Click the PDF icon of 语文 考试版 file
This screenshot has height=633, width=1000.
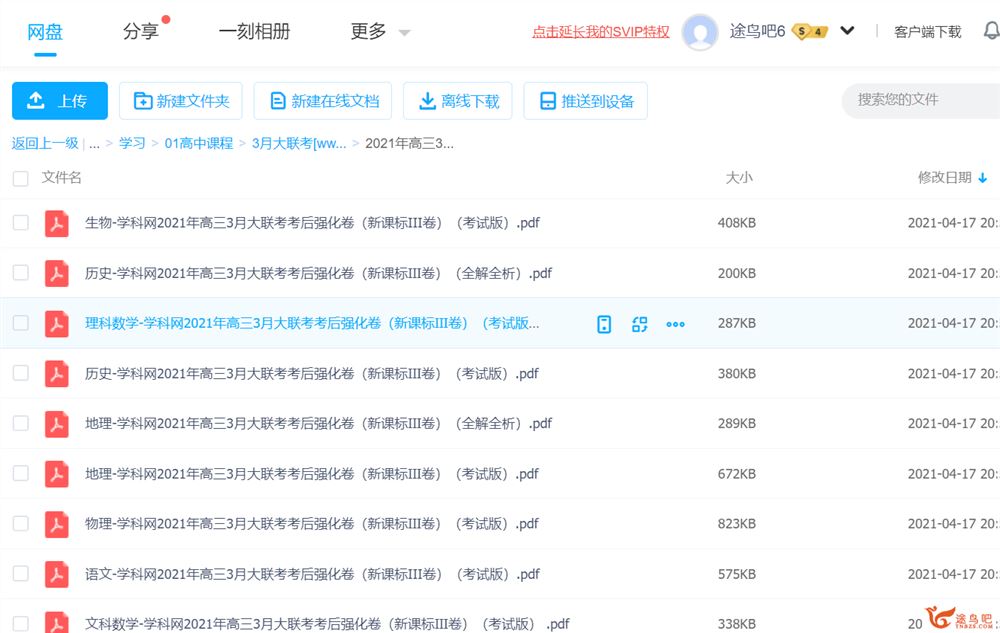tap(57, 574)
